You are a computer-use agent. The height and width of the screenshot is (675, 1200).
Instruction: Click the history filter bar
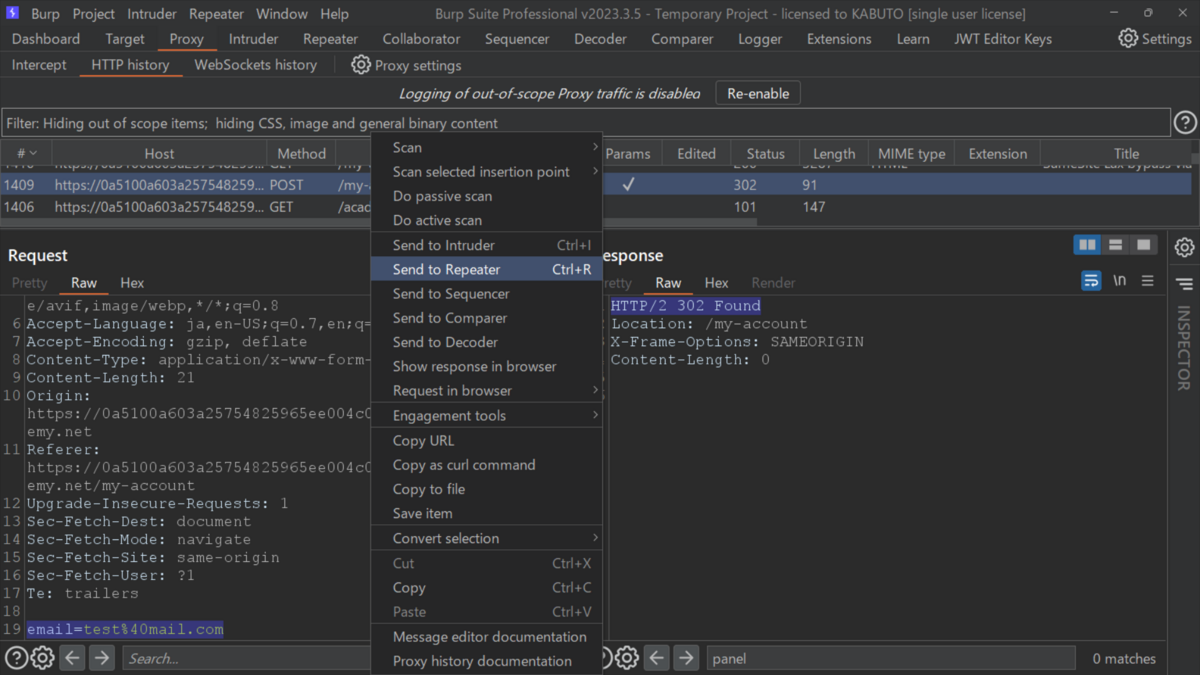click(586, 123)
